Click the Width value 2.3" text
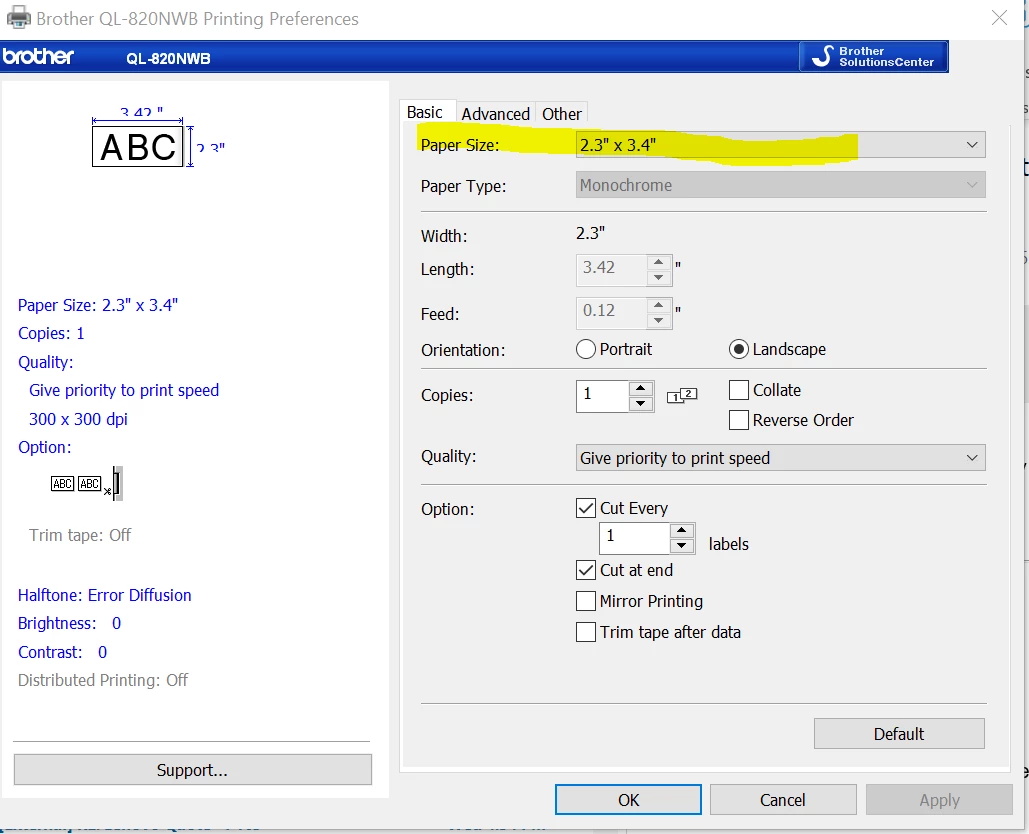 (x=591, y=234)
